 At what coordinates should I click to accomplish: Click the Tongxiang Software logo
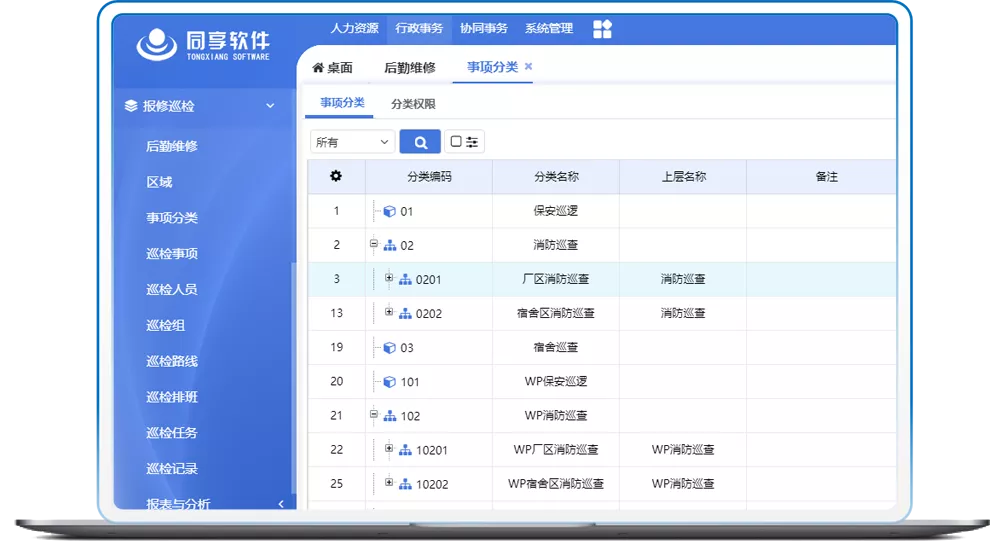tap(203, 45)
